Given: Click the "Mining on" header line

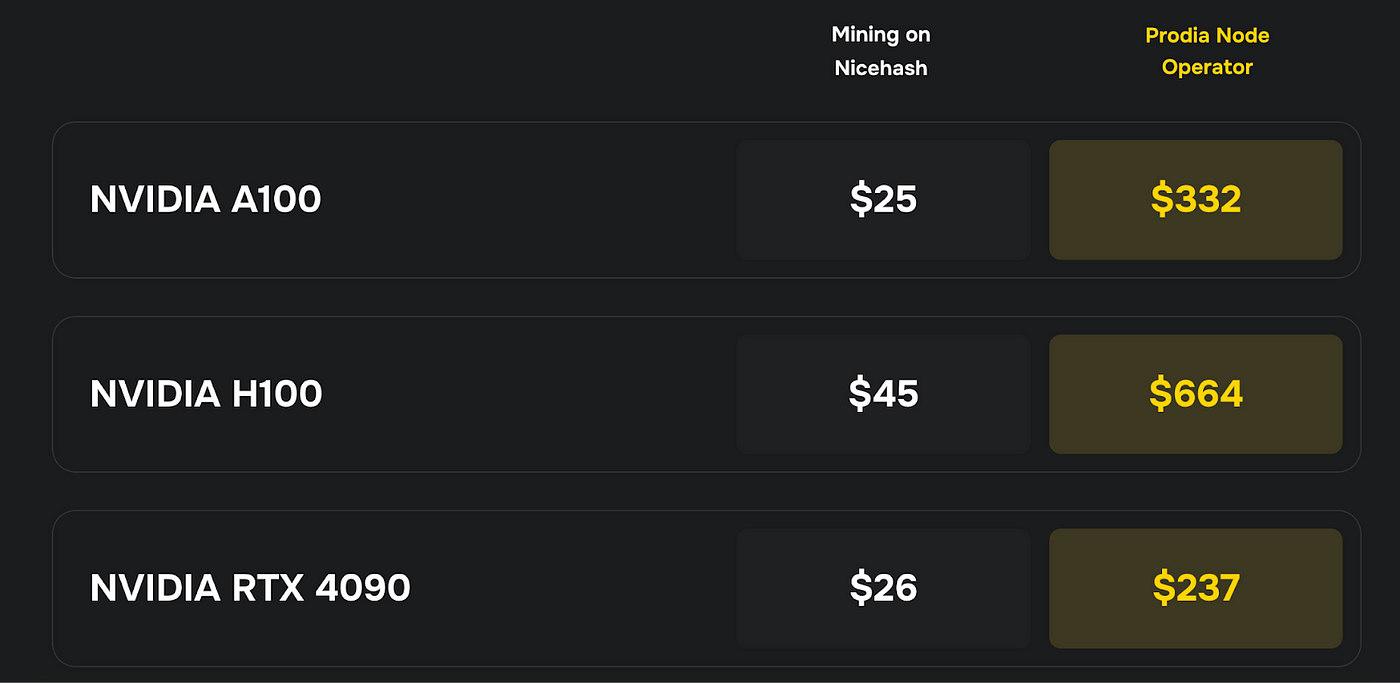Looking at the screenshot, I should pyautogui.click(x=881, y=35).
